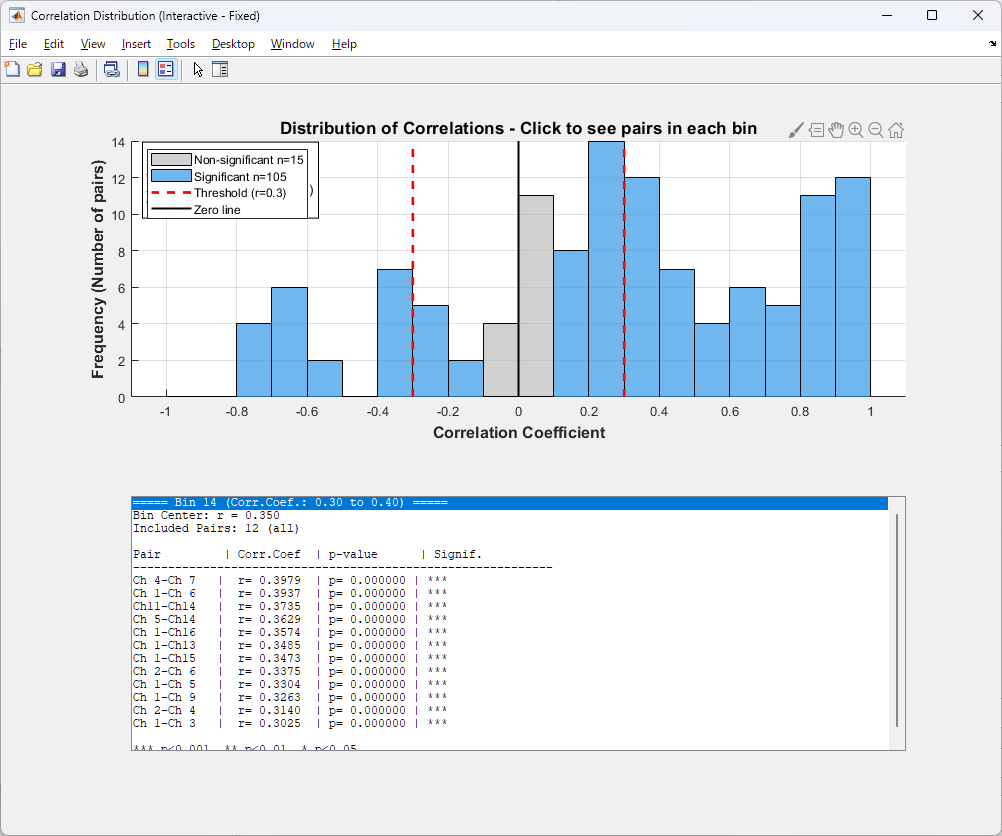Toggle the Insert Legend toolbar button
Screen dimensions: 1002x836
click(166, 69)
